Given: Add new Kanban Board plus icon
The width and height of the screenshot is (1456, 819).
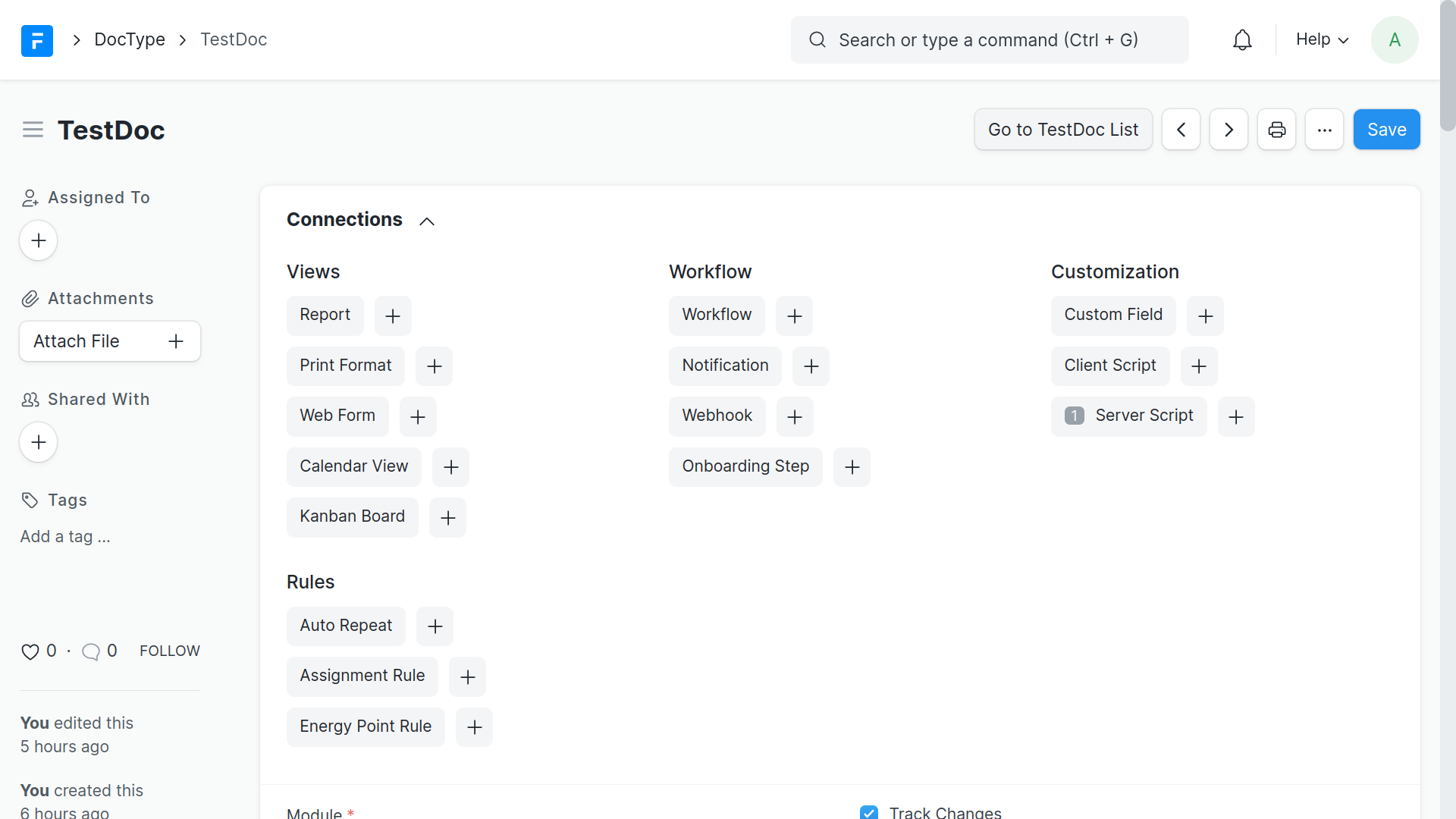Looking at the screenshot, I should click(x=447, y=518).
